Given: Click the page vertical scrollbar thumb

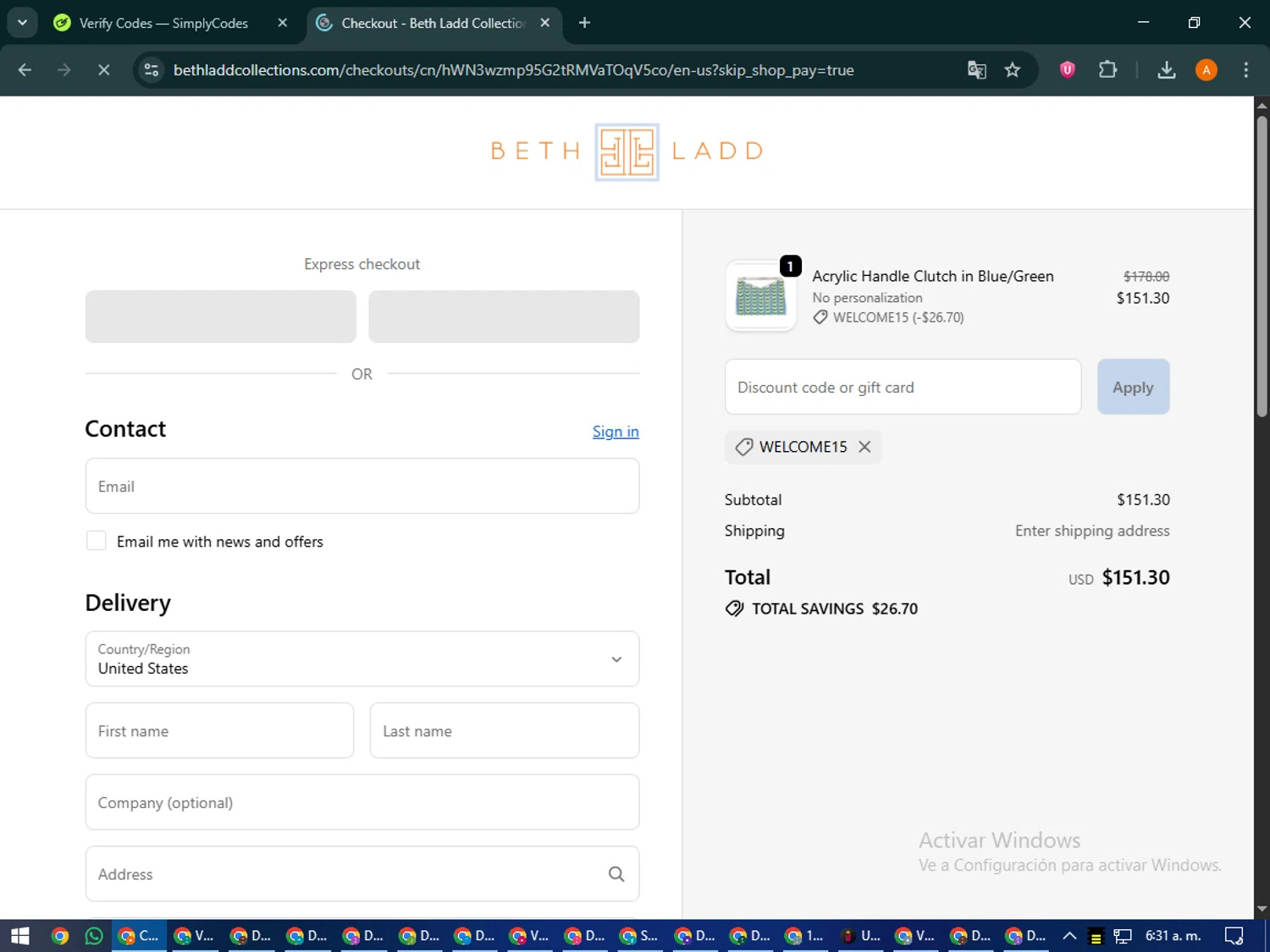Looking at the screenshot, I should [1262, 267].
